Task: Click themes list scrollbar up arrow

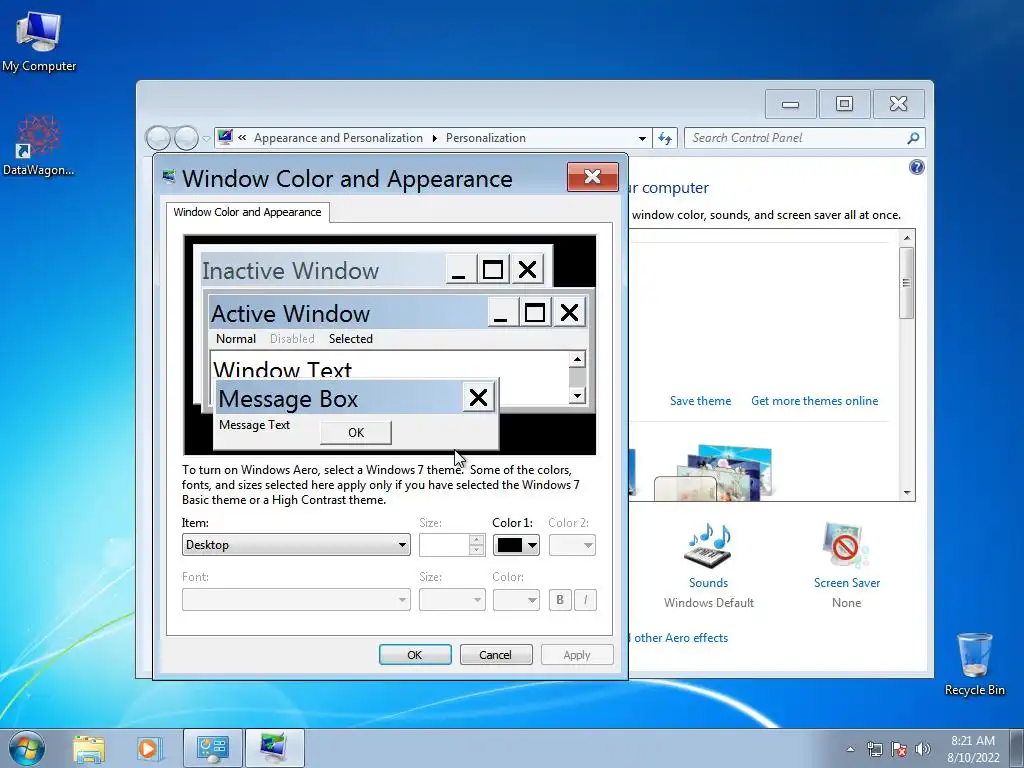Action: click(907, 238)
